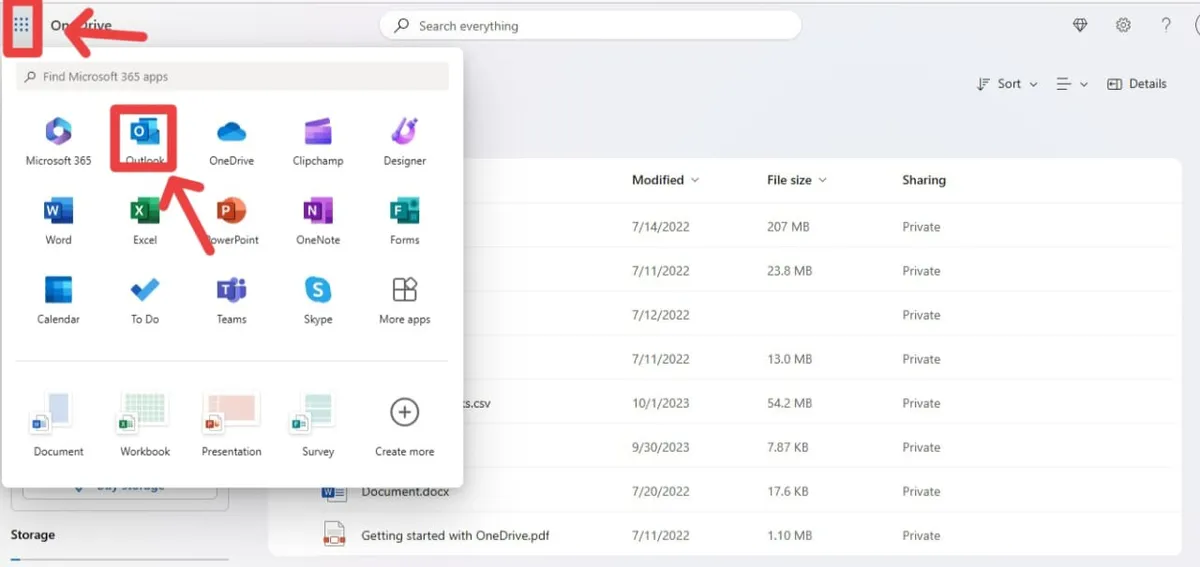Viewport: 1200px width, 567px height.
Task: Sort by the Modified column header
Action: (x=665, y=180)
